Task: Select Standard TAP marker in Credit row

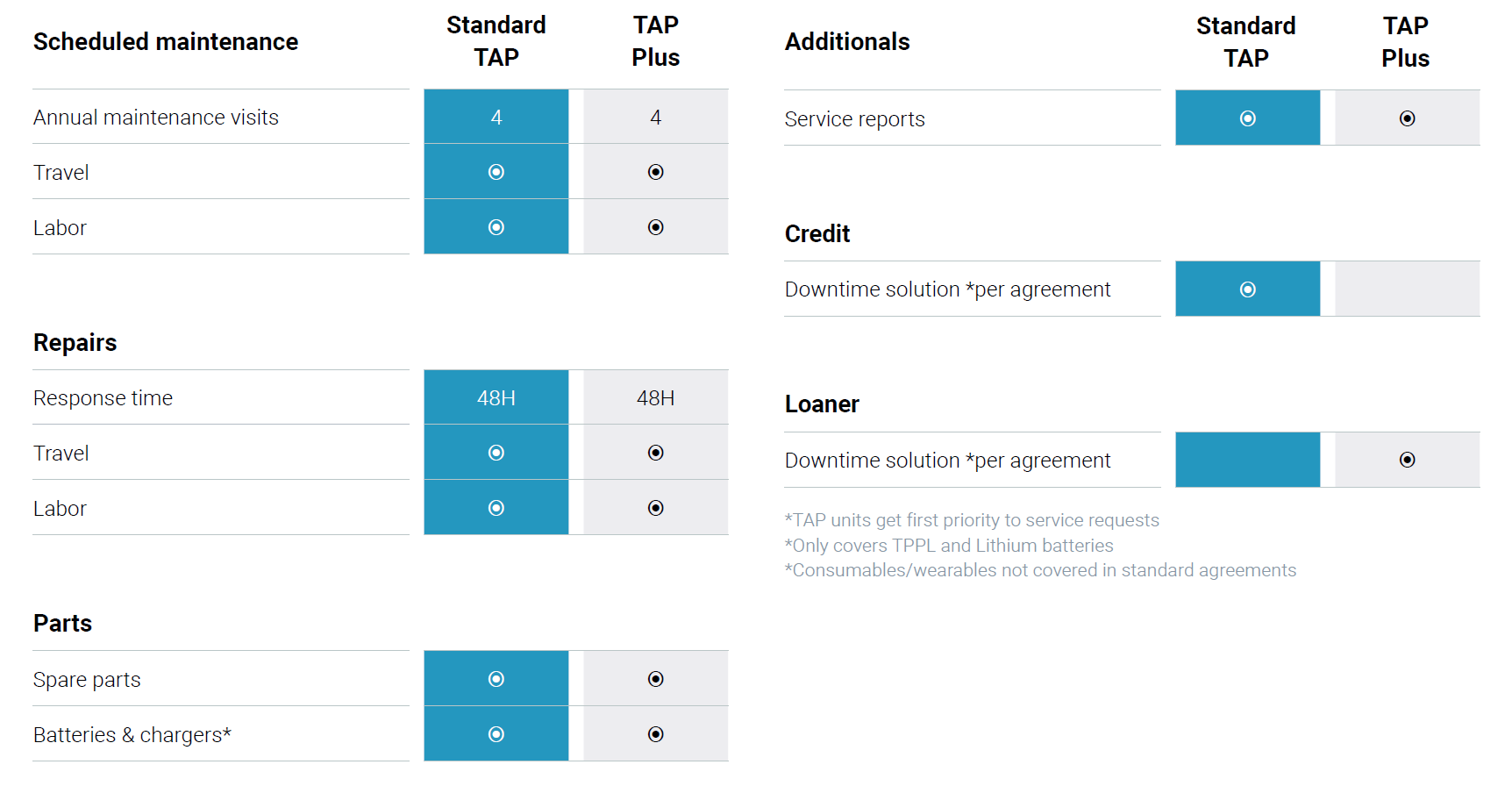Action: (1248, 289)
